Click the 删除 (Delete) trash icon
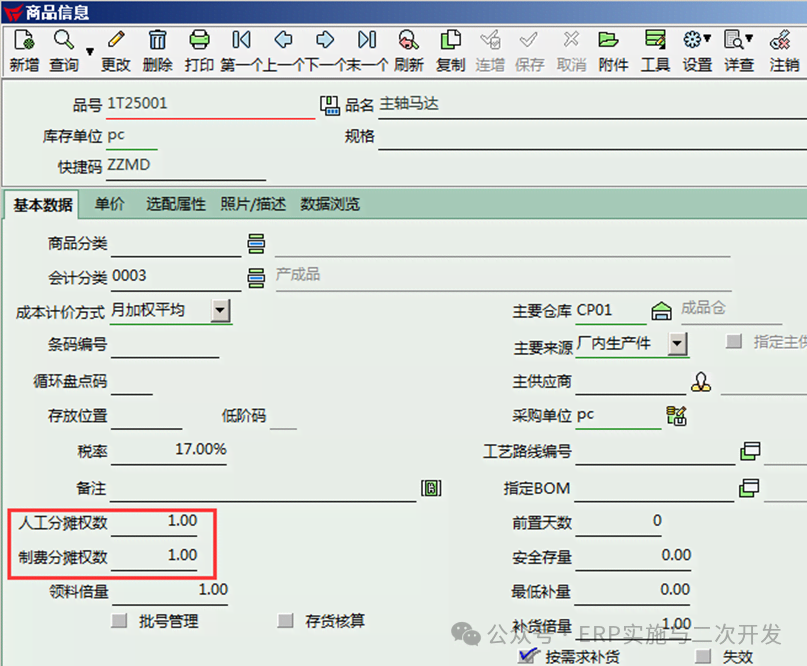 [158, 41]
